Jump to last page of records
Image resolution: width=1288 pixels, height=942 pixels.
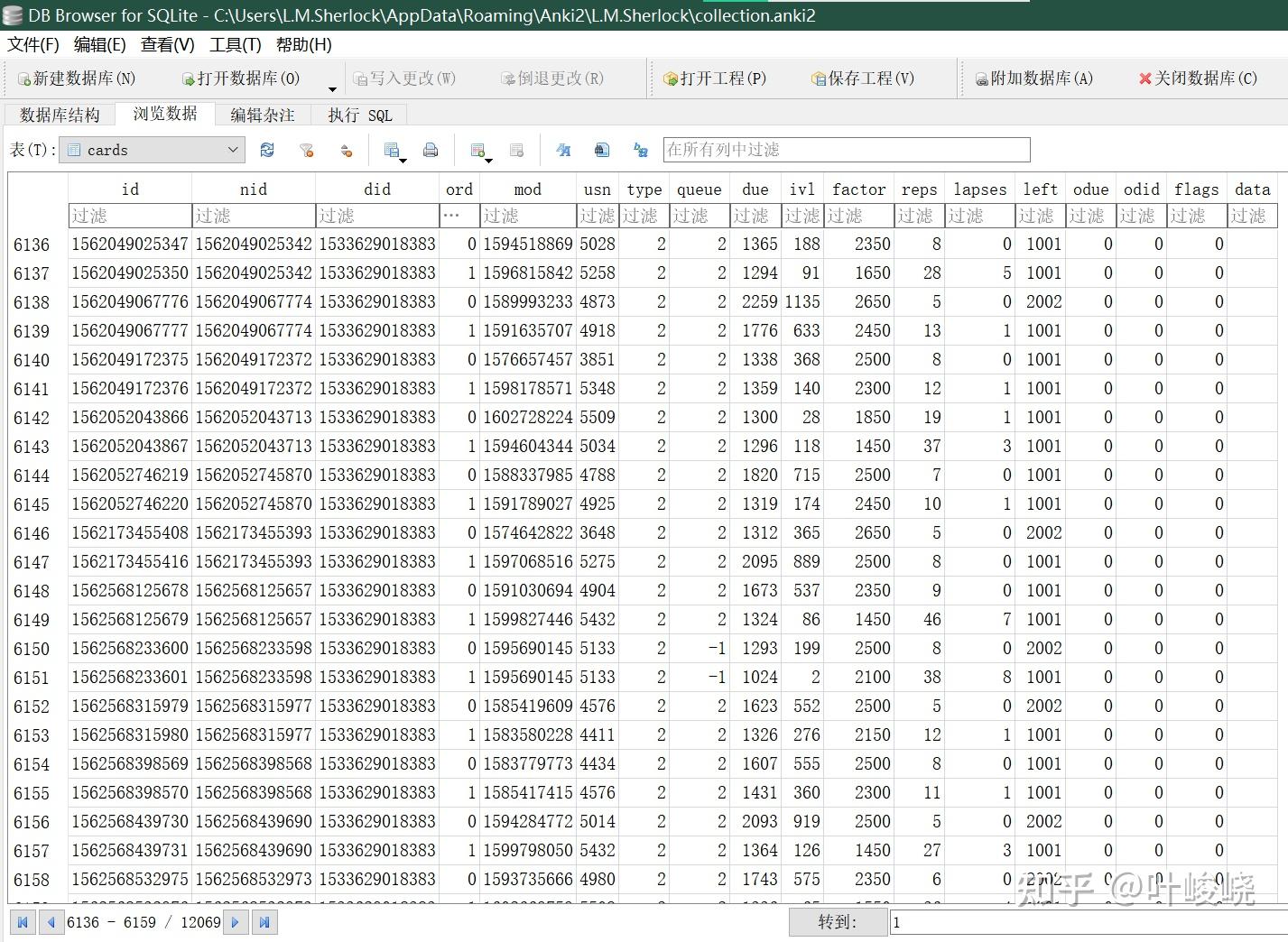(x=264, y=922)
